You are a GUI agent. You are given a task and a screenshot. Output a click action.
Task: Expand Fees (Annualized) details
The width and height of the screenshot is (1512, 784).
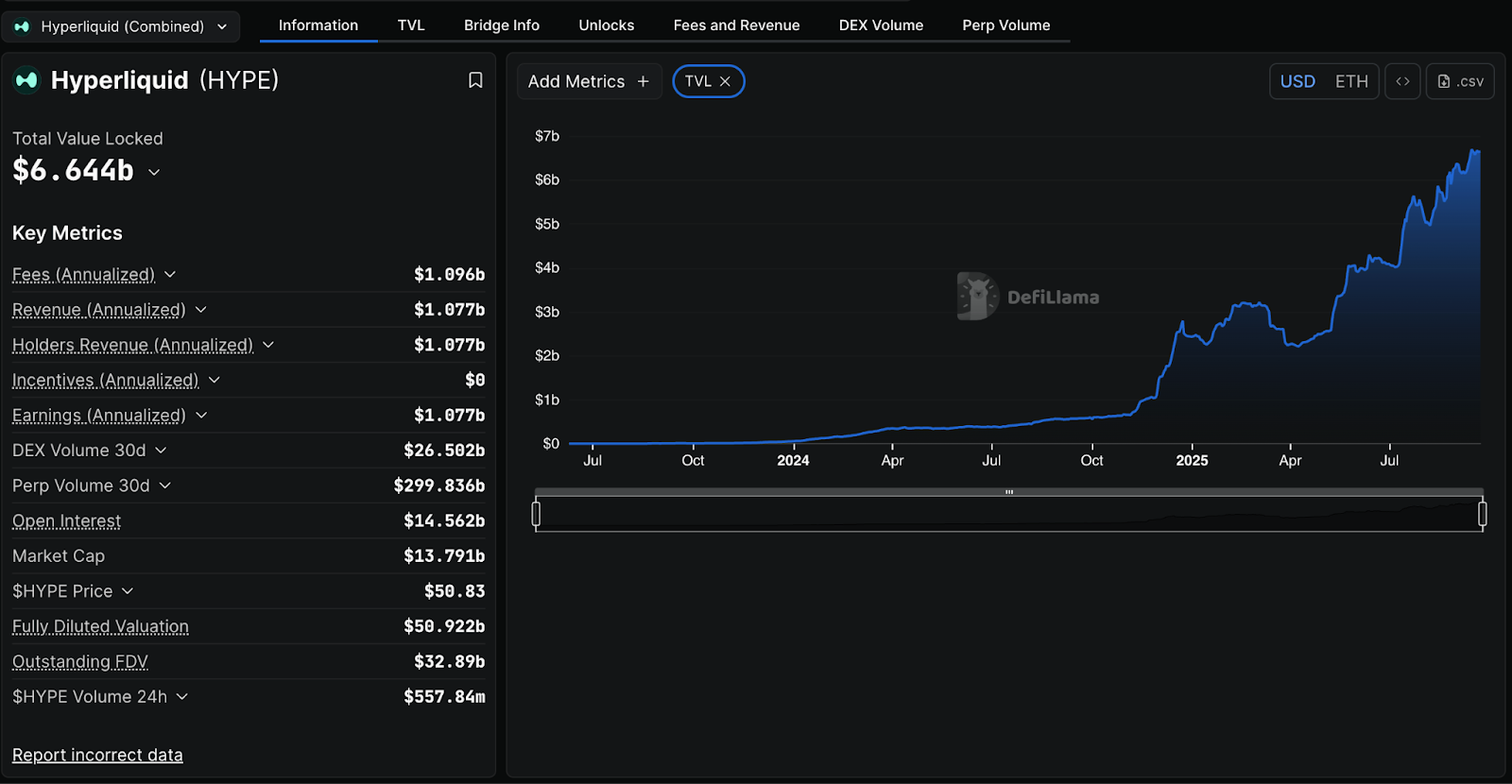pyautogui.click(x=170, y=275)
